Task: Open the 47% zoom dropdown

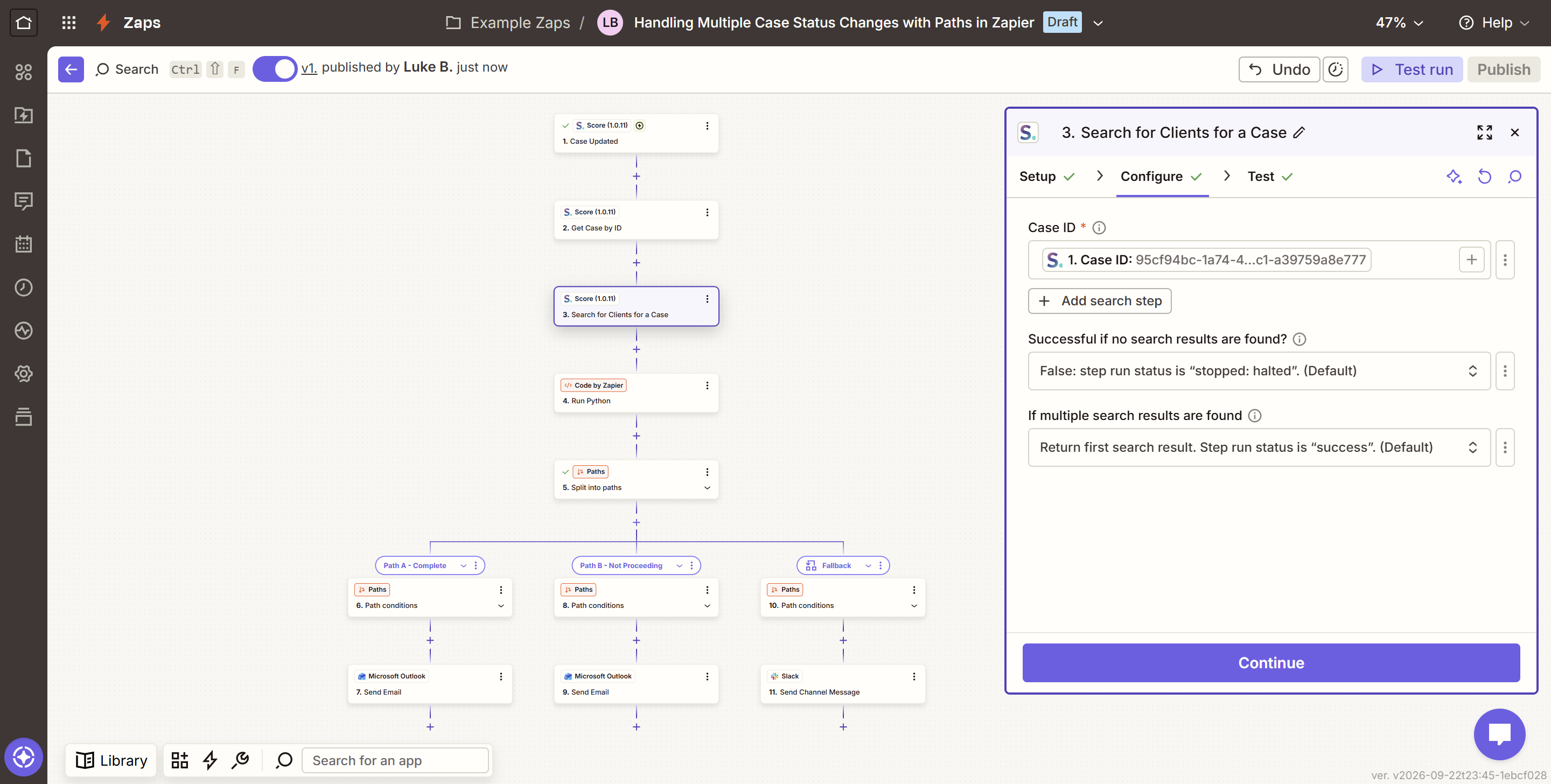Action: (1399, 23)
